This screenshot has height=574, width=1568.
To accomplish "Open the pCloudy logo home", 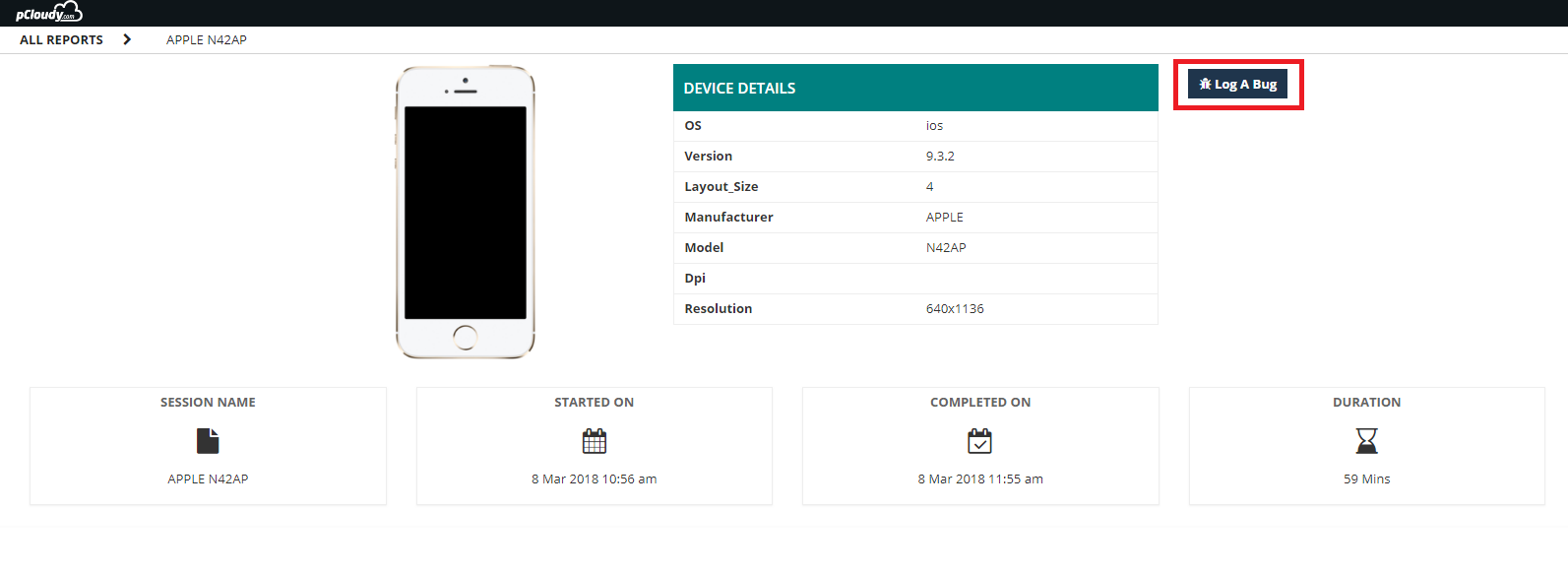I will pos(48,13).
